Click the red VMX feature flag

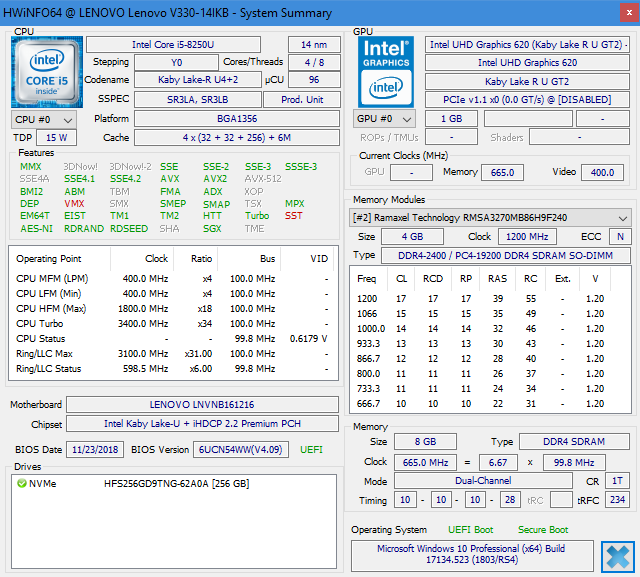(x=74, y=204)
